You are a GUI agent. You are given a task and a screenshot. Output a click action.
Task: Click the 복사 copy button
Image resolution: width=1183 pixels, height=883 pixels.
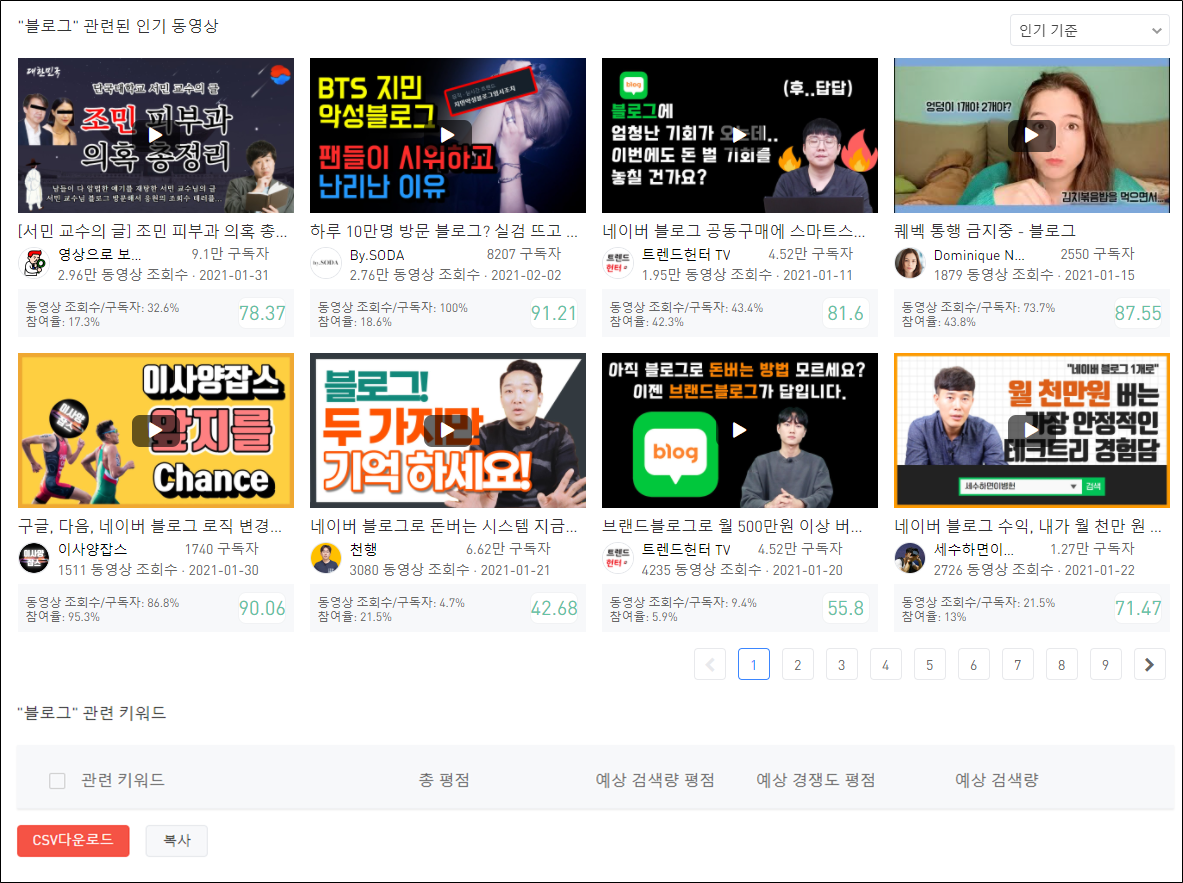[177, 840]
